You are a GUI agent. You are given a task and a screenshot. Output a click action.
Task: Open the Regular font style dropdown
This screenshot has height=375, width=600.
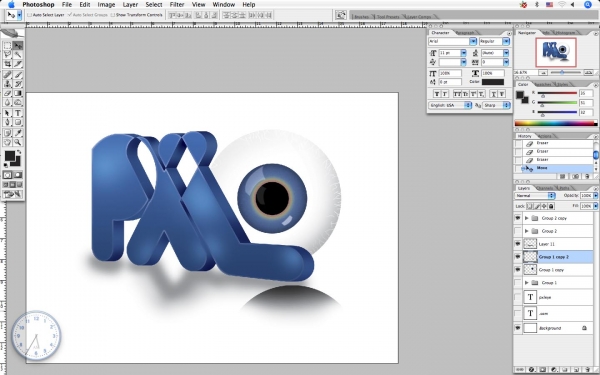click(506, 41)
